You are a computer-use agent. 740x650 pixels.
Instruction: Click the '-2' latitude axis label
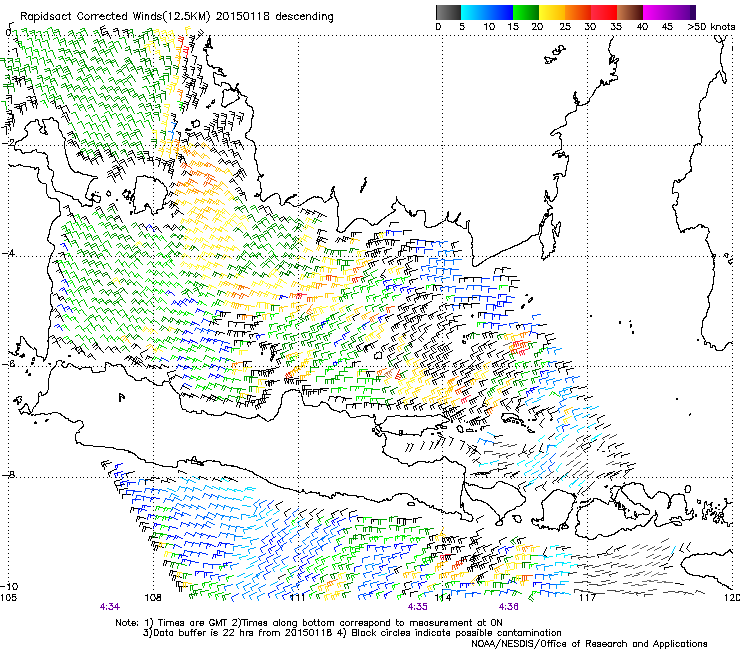click(8, 143)
